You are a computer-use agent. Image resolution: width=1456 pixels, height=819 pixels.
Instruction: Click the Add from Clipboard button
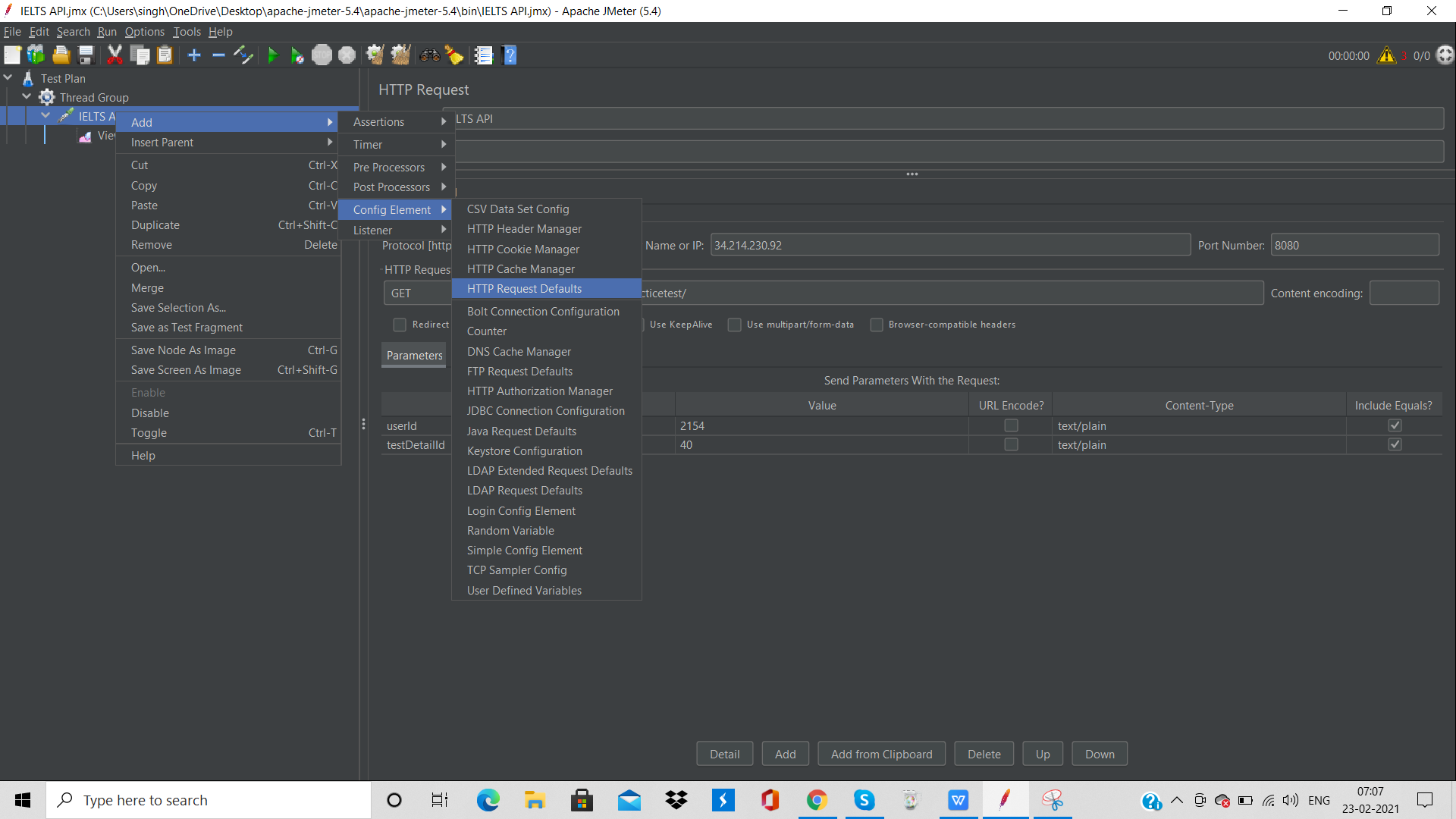click(881, 754)
